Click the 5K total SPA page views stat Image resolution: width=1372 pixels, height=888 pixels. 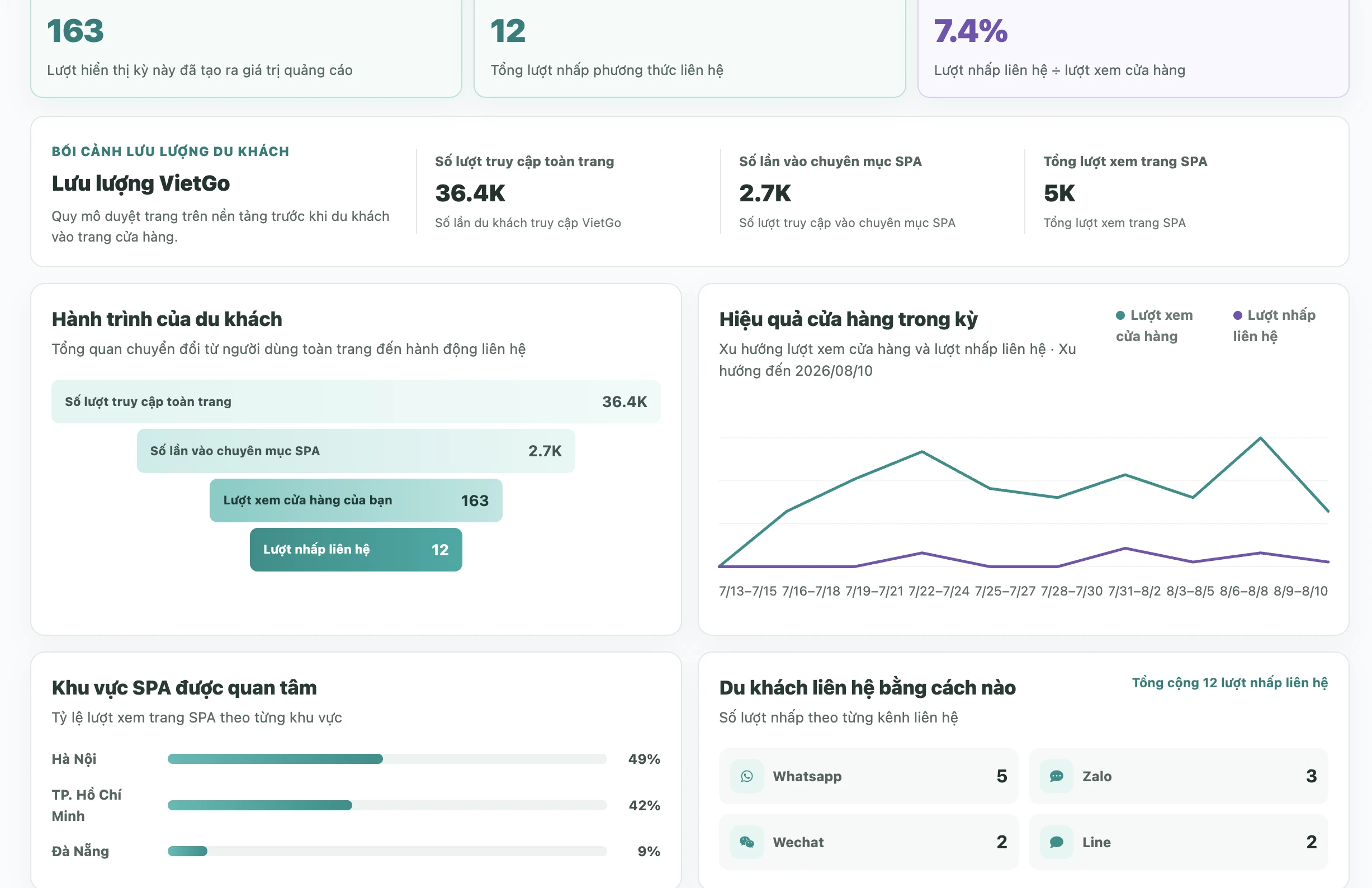pos(1059,193)
